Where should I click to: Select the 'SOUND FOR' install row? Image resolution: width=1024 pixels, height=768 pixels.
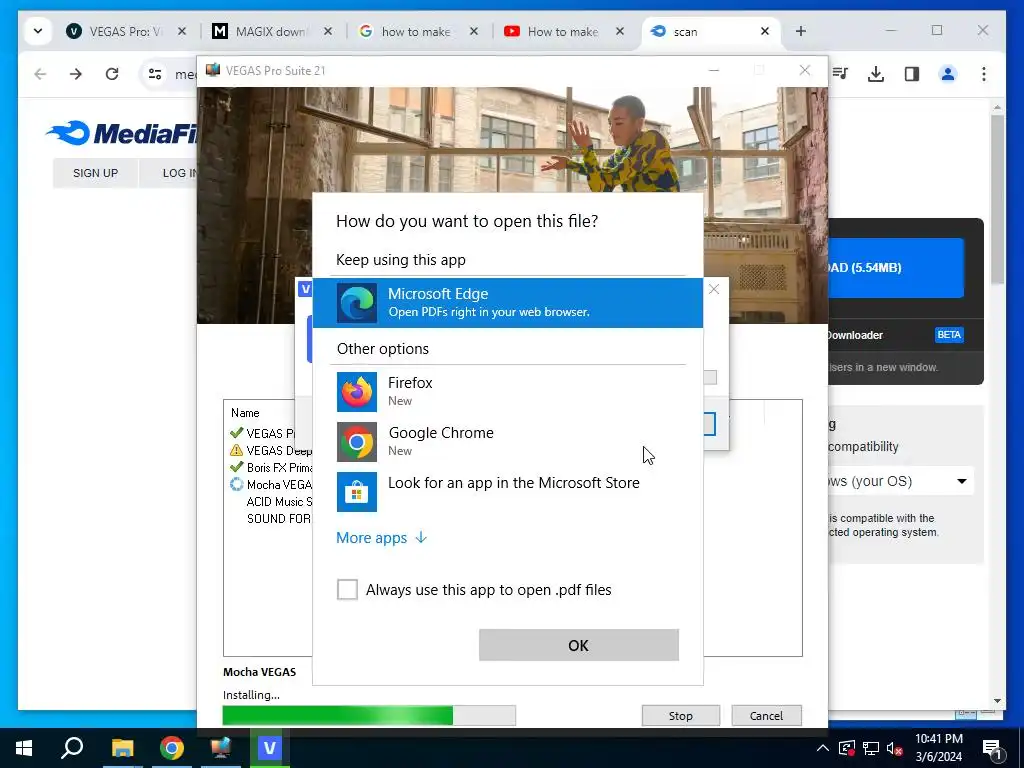click(x=271, y=519)
